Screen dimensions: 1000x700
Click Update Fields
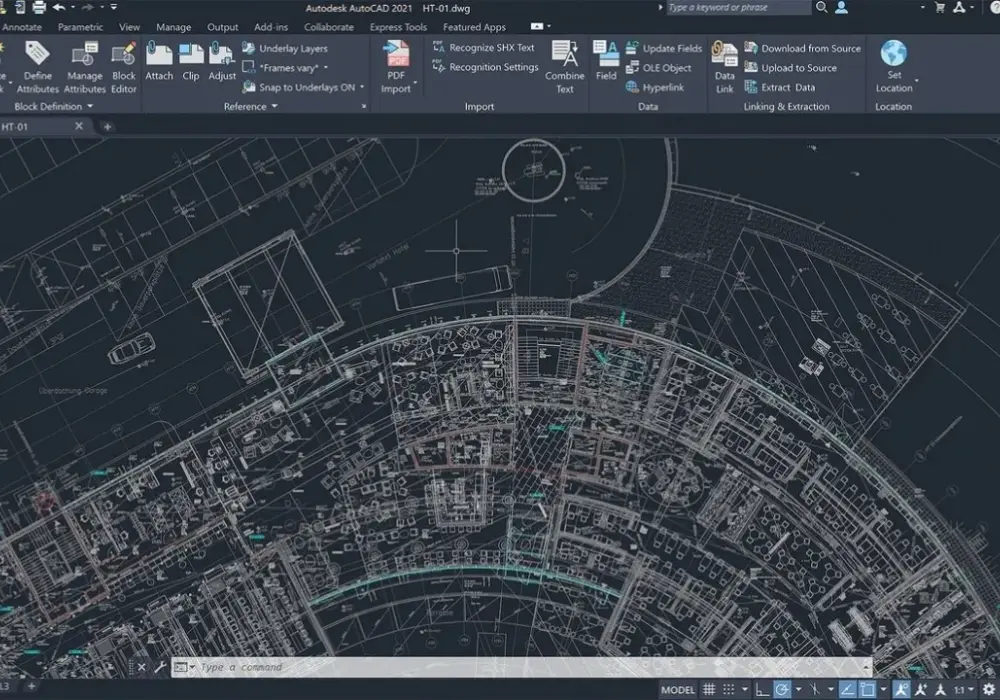[664, 48]
